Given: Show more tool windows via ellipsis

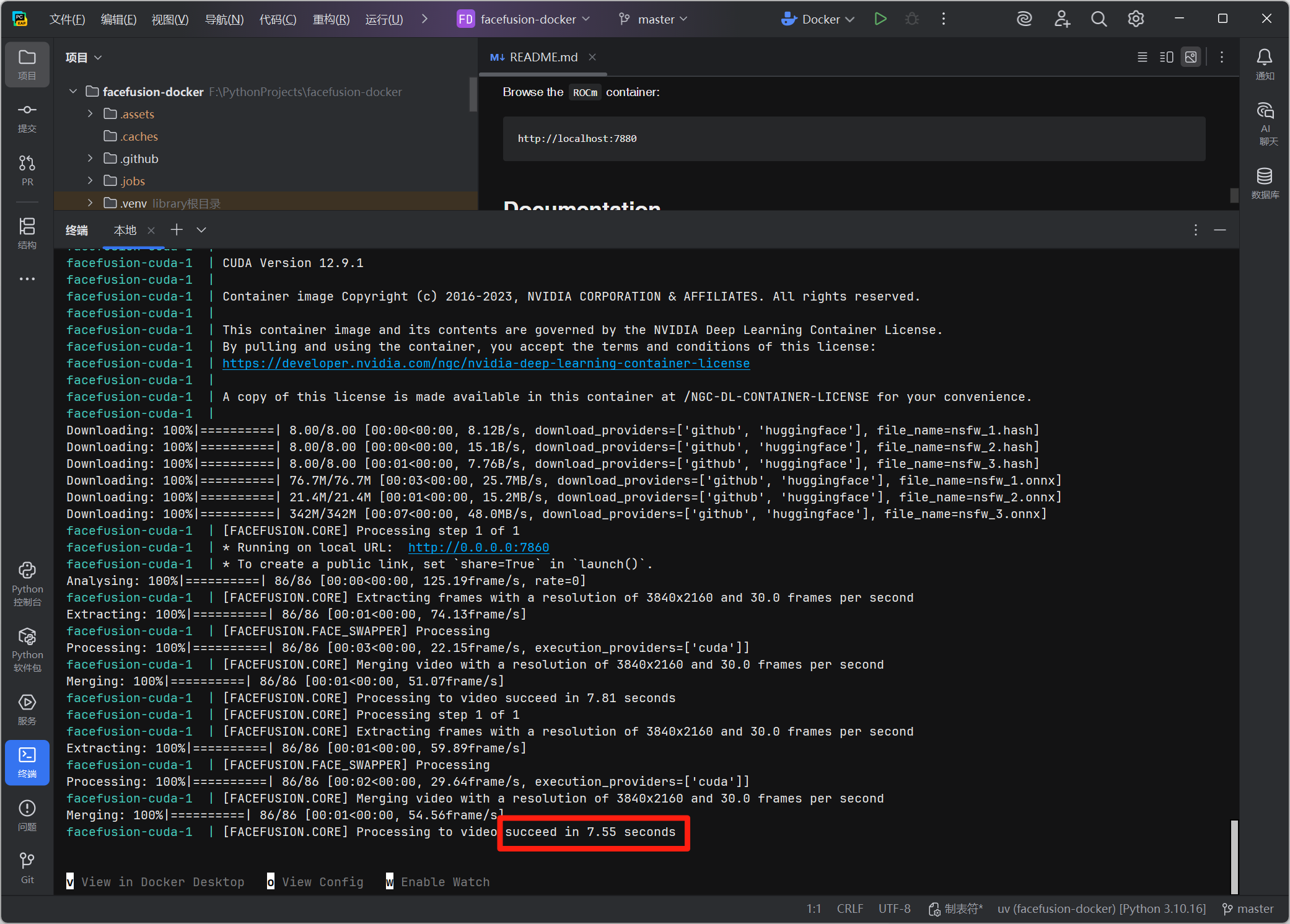Looking at the screenshot, I should 27,279.
